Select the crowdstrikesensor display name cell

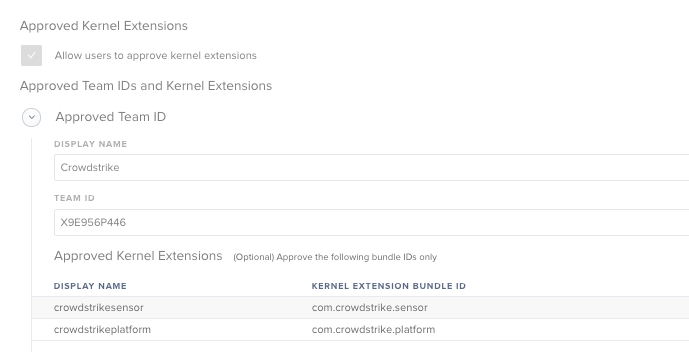coord(99,308)
